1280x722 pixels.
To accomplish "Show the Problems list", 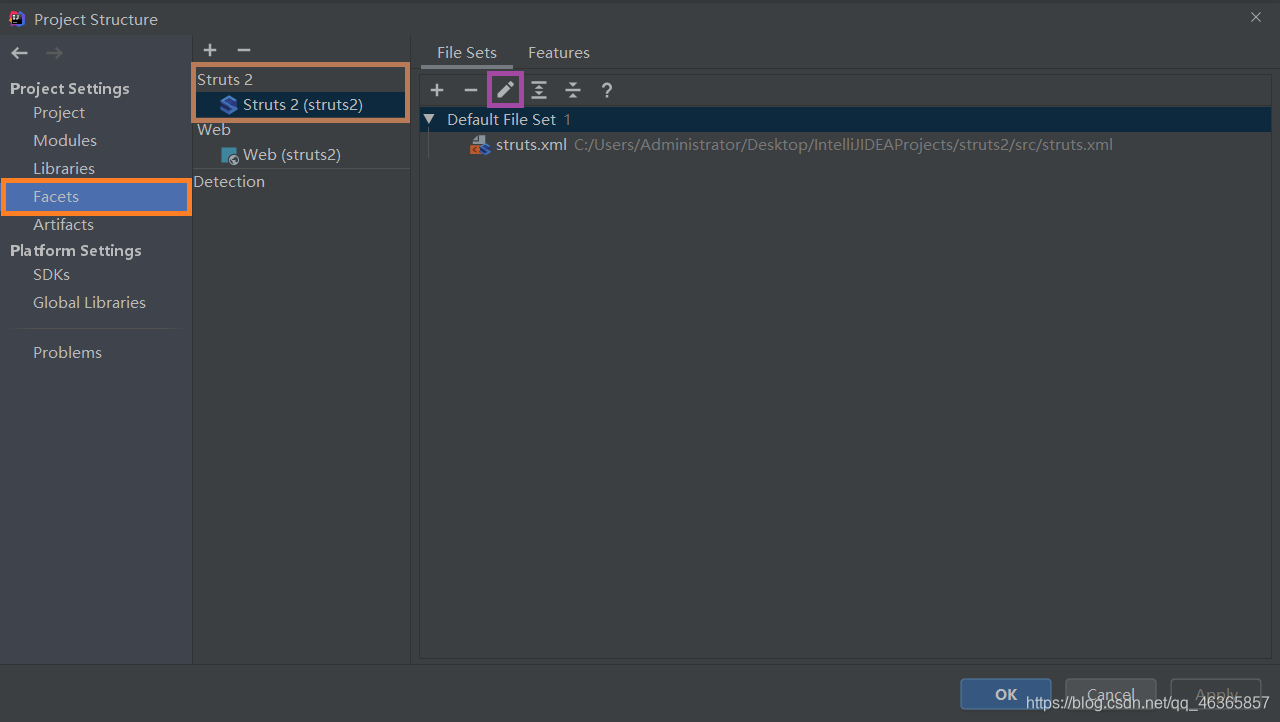I will coord(67,353).
